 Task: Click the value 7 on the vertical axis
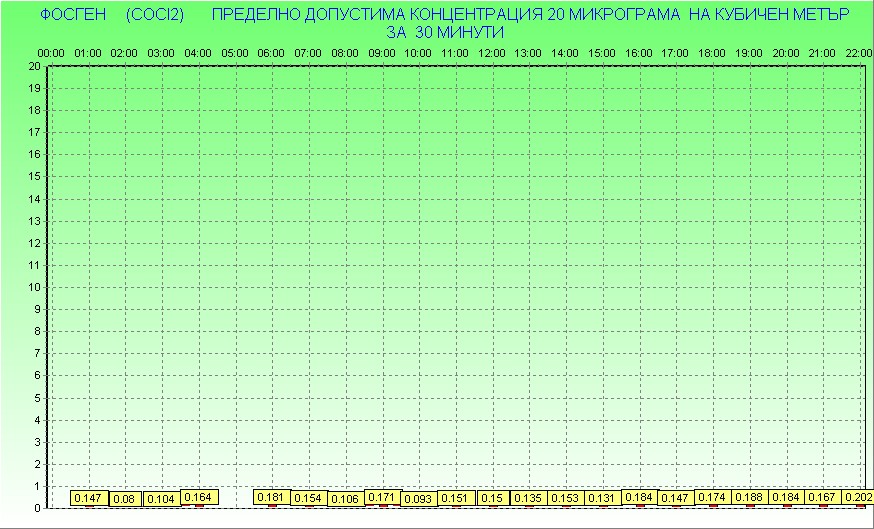[38, 353]
